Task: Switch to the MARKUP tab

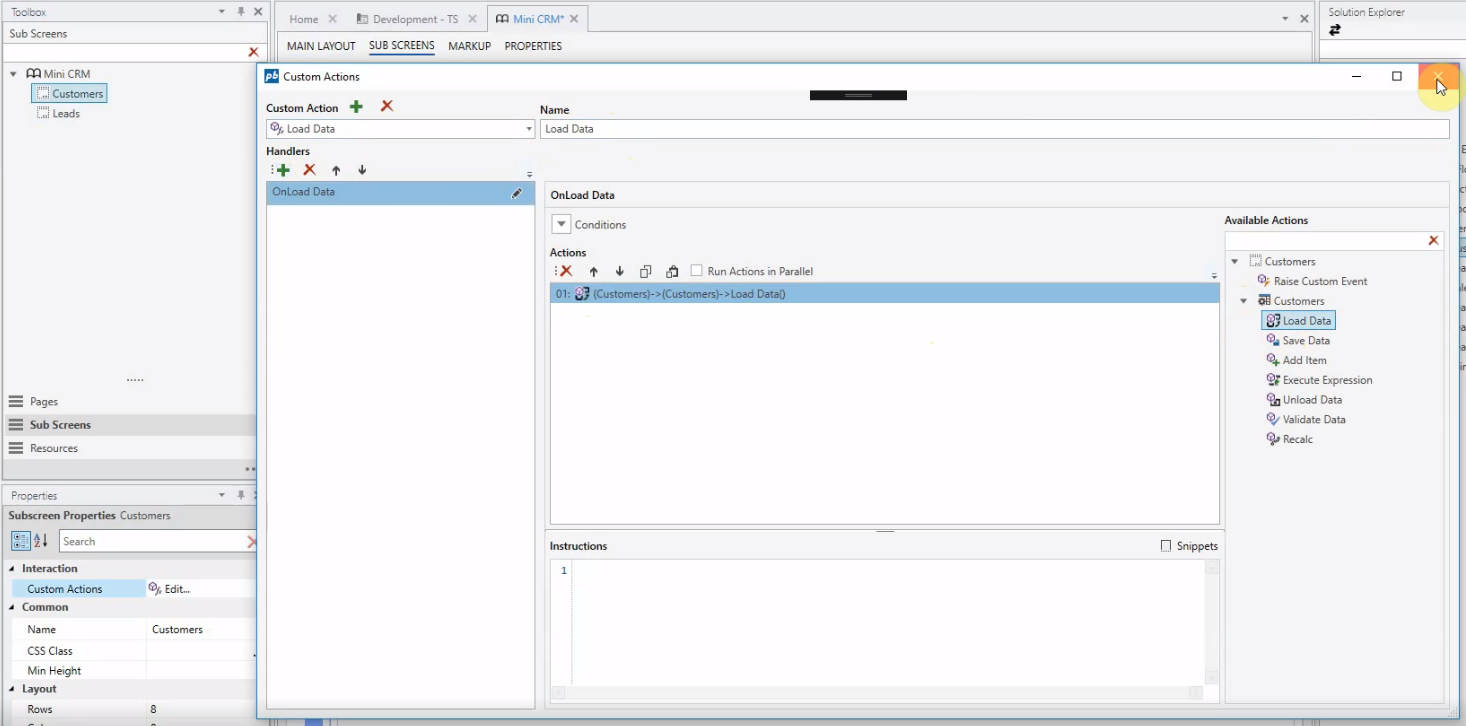Action: coord(469,46)
